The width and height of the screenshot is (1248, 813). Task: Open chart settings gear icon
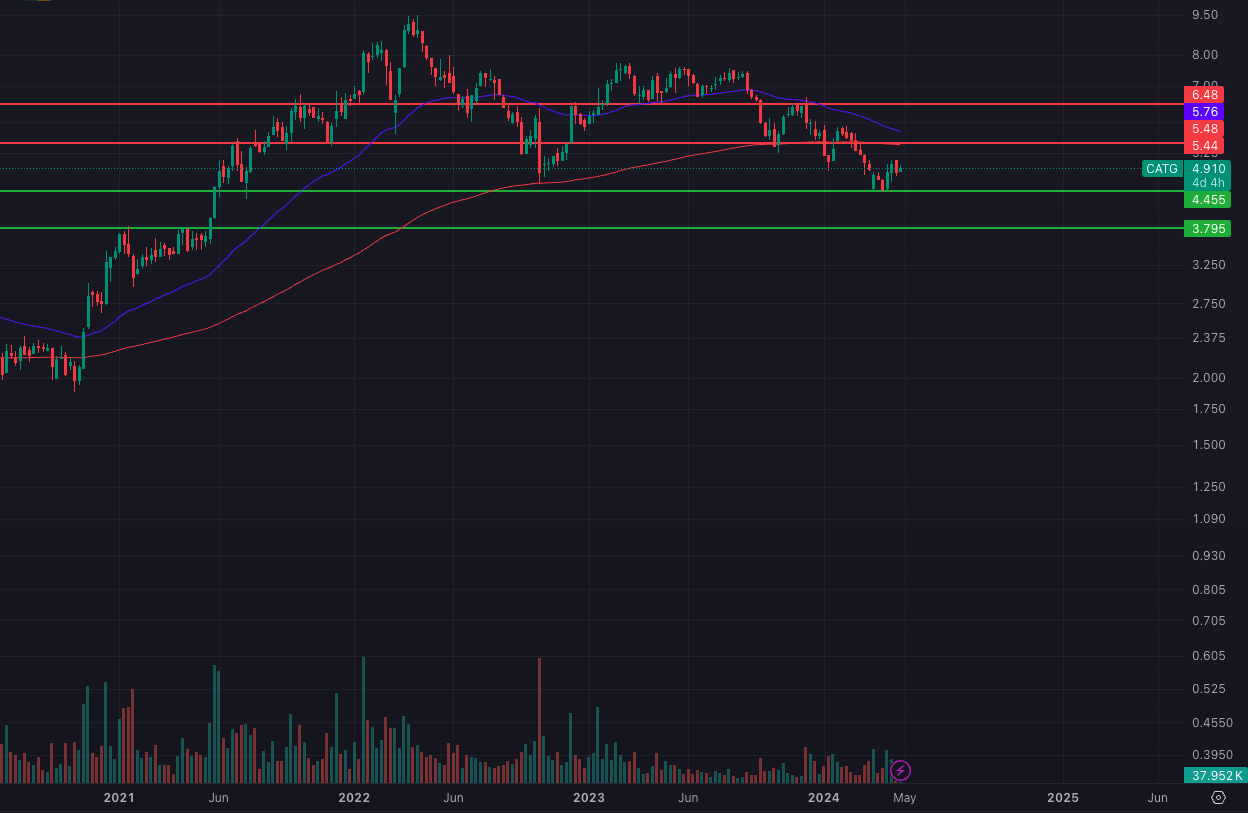[1218, 797]
